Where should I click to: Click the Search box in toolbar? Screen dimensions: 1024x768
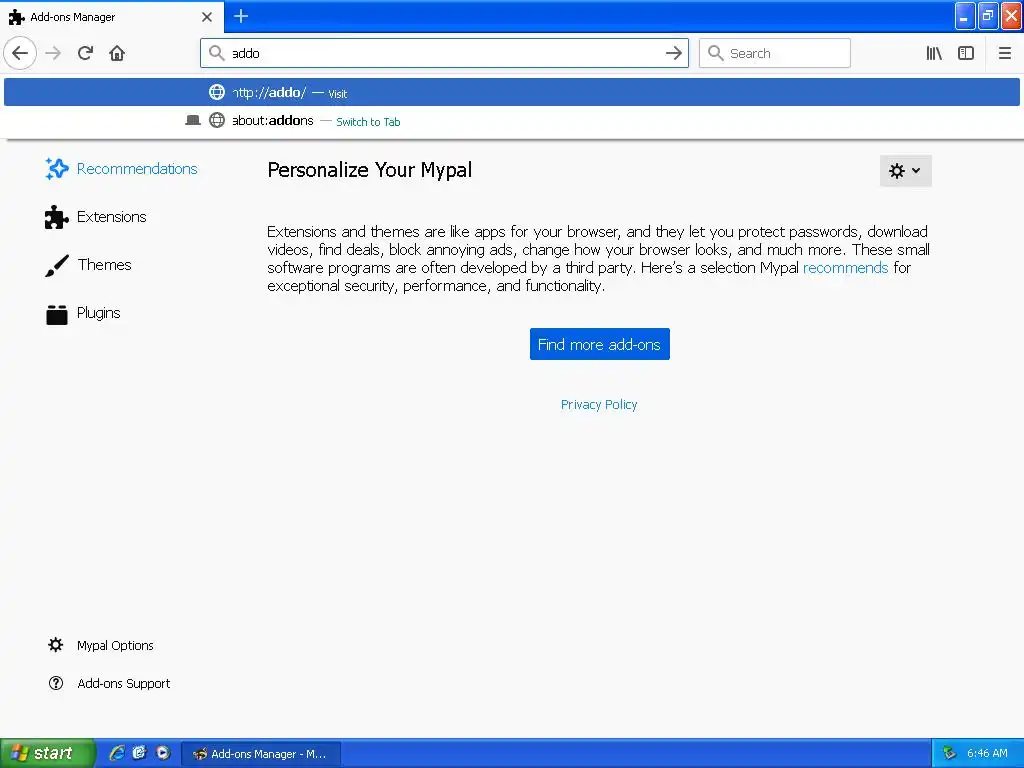click(x=775, y=53)
